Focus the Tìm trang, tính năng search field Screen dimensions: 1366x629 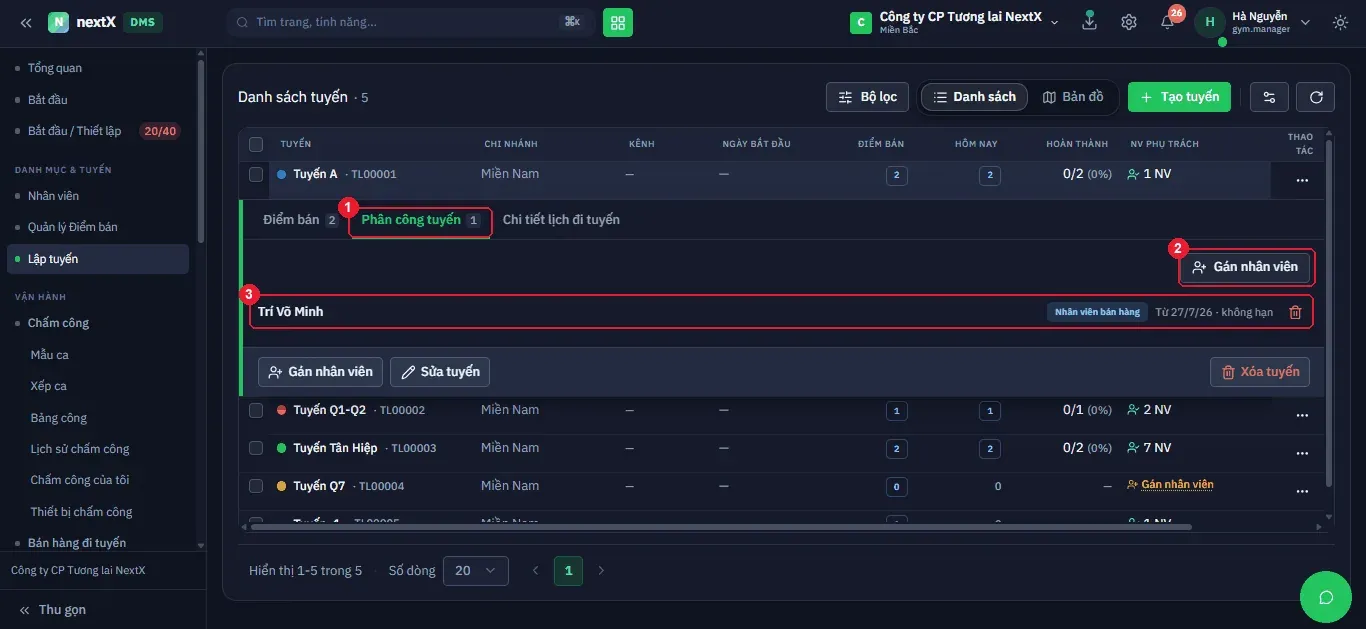click(x=410, y=22)
